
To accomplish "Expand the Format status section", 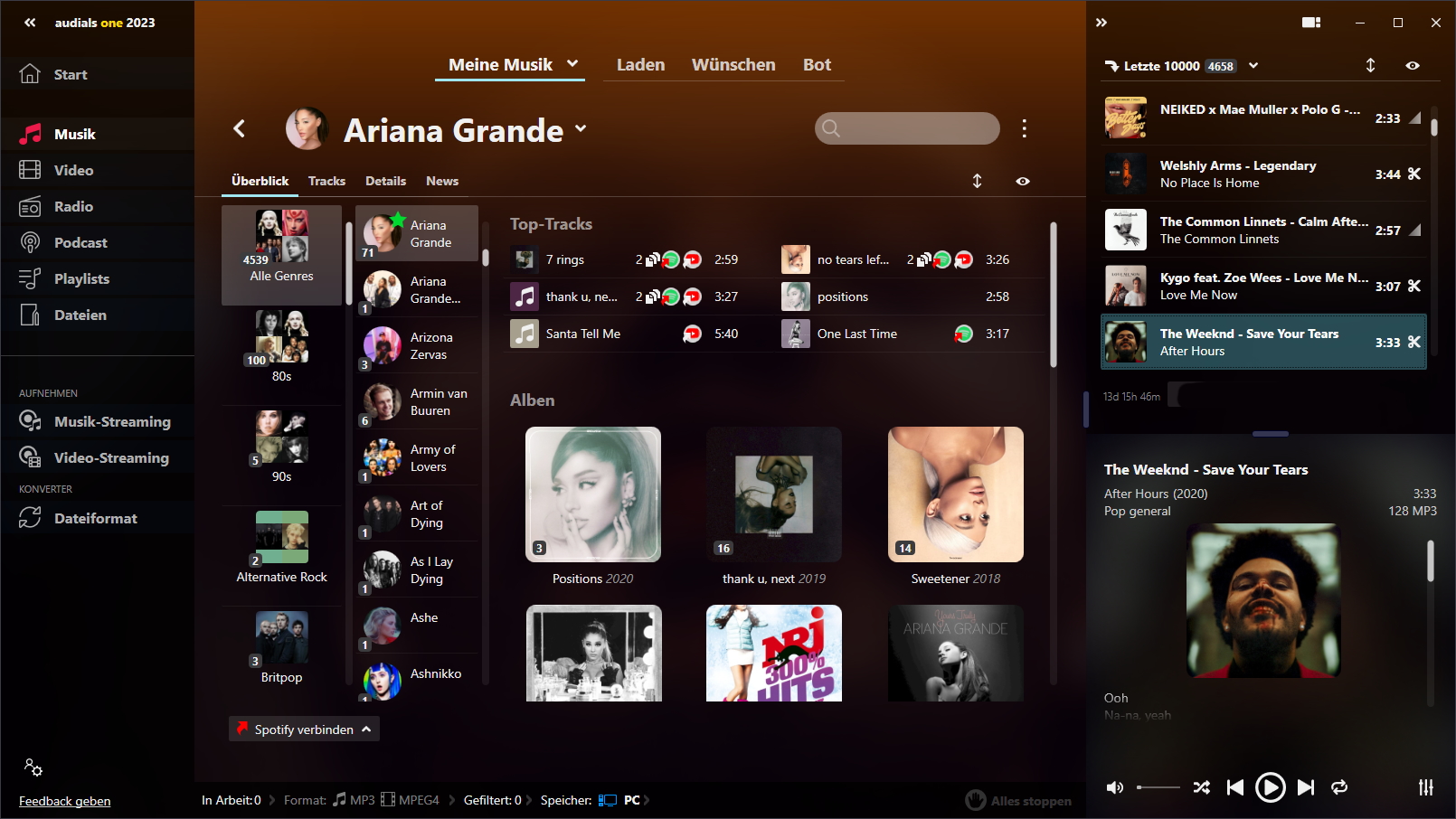I will point(452,800).
